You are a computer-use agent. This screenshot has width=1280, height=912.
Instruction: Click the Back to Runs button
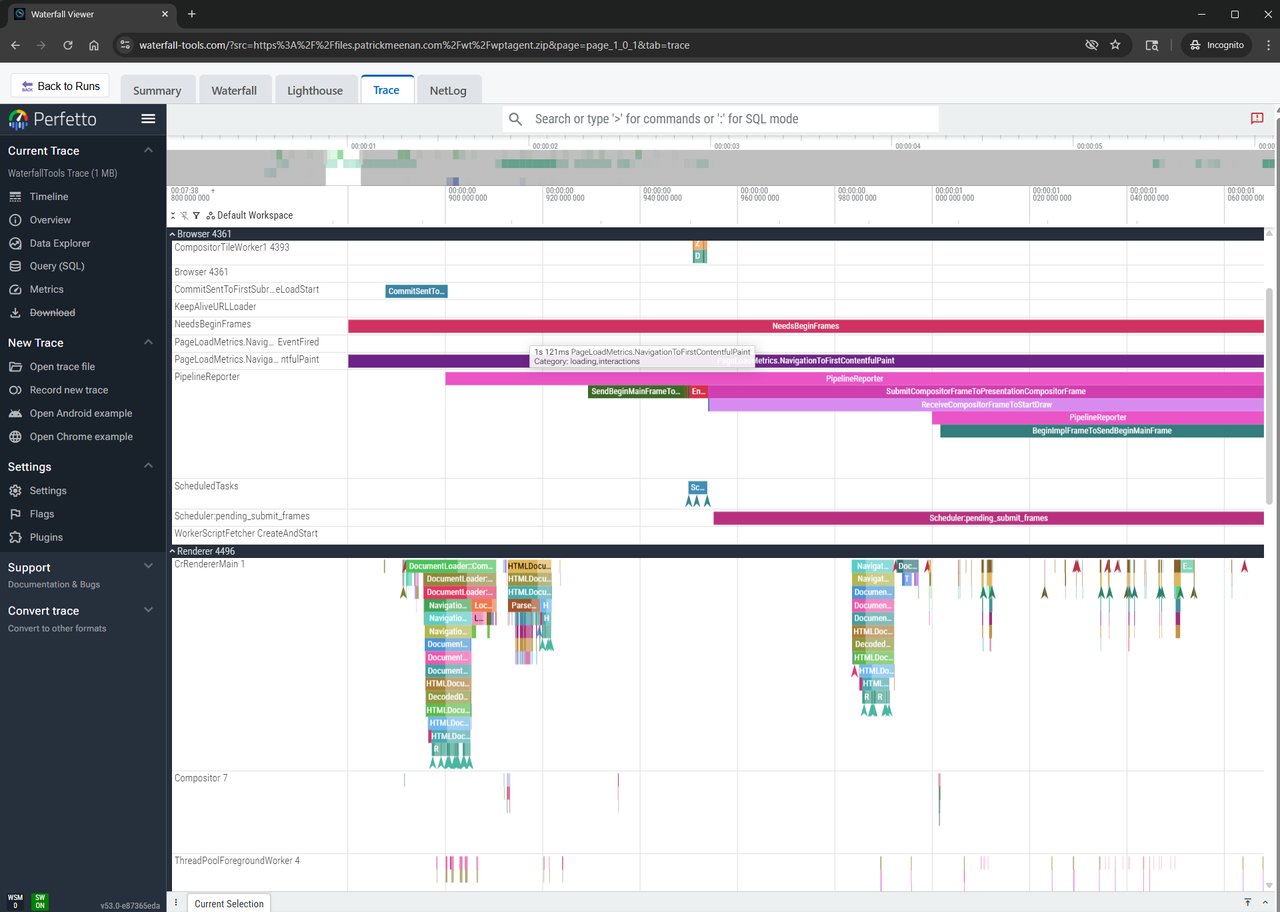(x=60, y=86)
